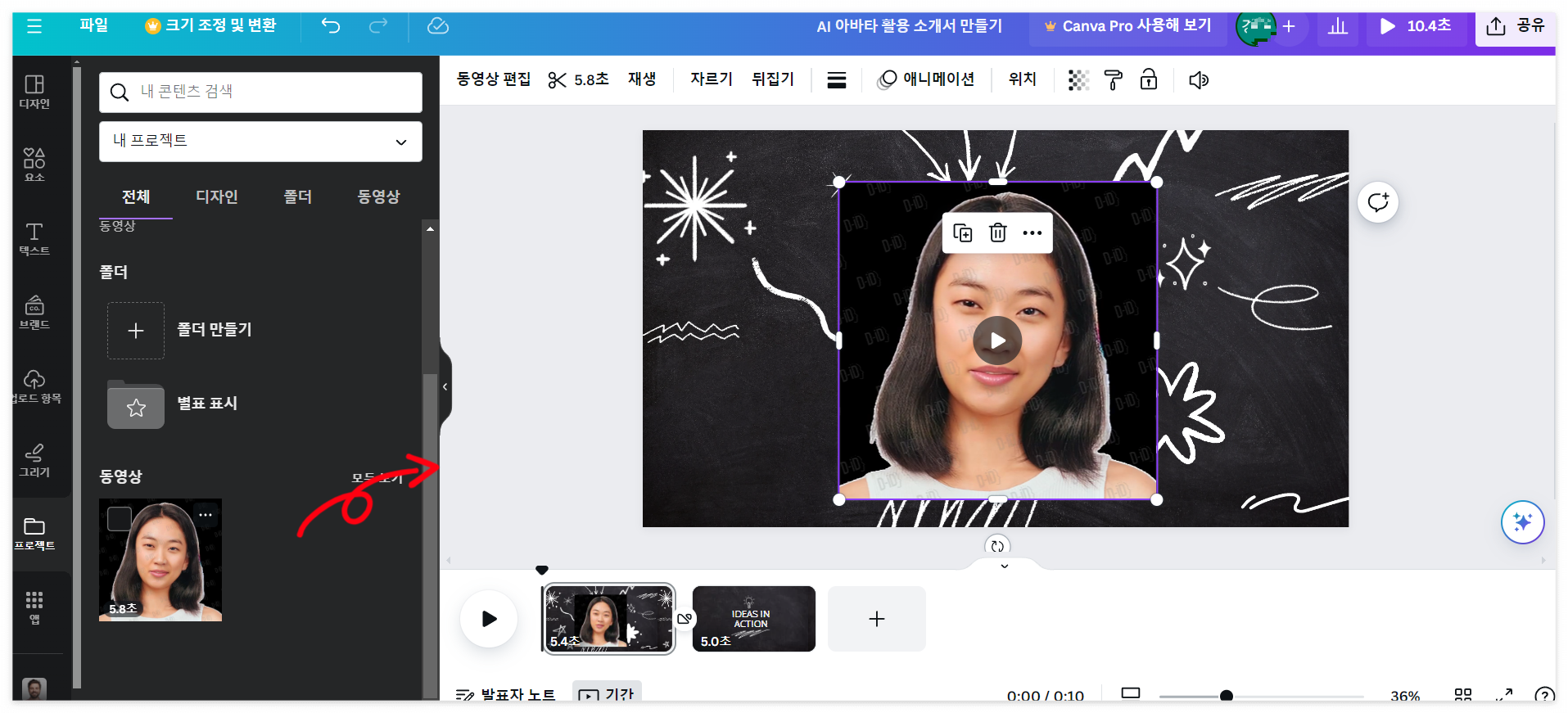Open the 요소 elements panel
The width and height of the screenshot is (1568, 713).
tap(34, 165)
